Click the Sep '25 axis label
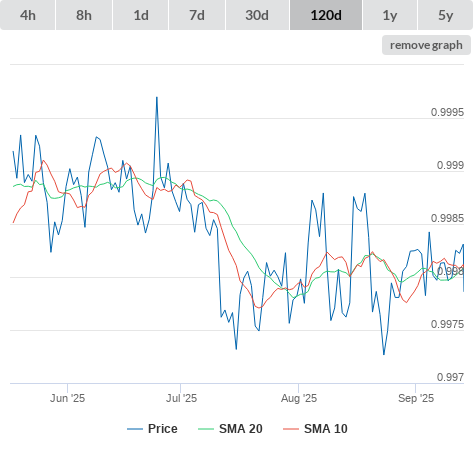Screen dimensions: 474x455 click(x=416, y=398)
